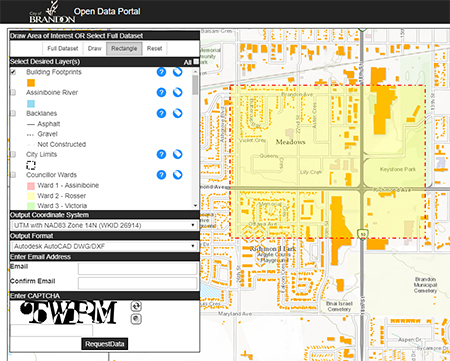The image size is (450, 361).
Task: Uncheck the Building Footprints layer checkbox
Action: pos(13,72)
